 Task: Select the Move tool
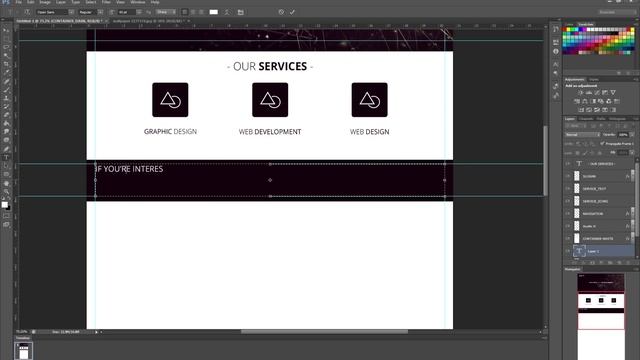pos(6,30)
